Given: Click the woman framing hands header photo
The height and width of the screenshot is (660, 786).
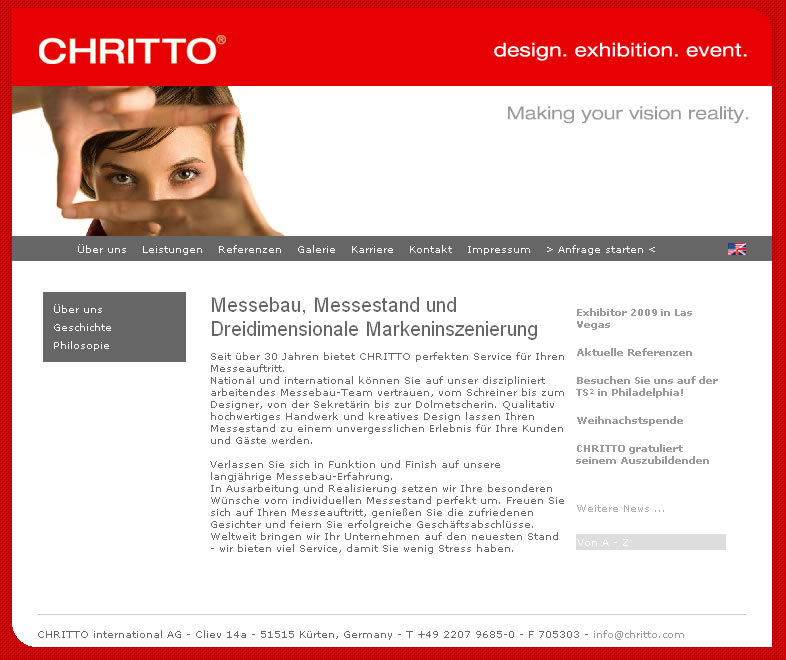Looking at the screenshot, I should (x=148, y=161).
